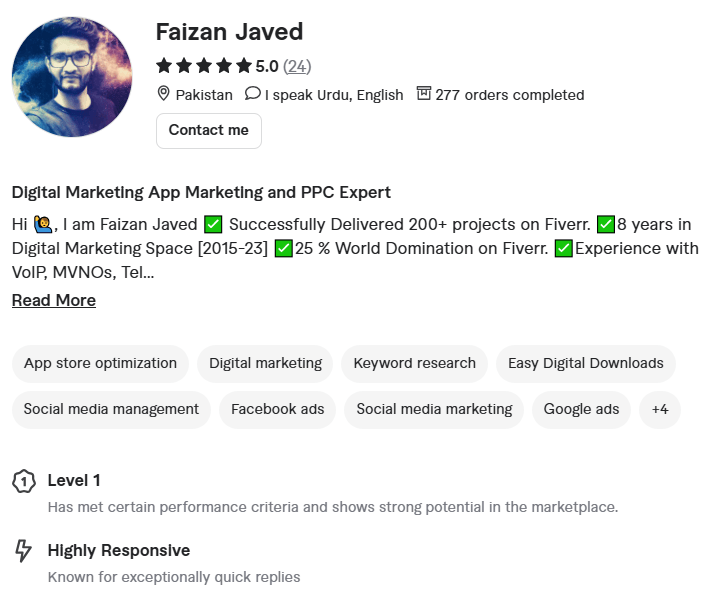The height and width of the screenshot is (601, 728).
Task: Select the App store optimization tag
Action: click(x=100, y=363)
